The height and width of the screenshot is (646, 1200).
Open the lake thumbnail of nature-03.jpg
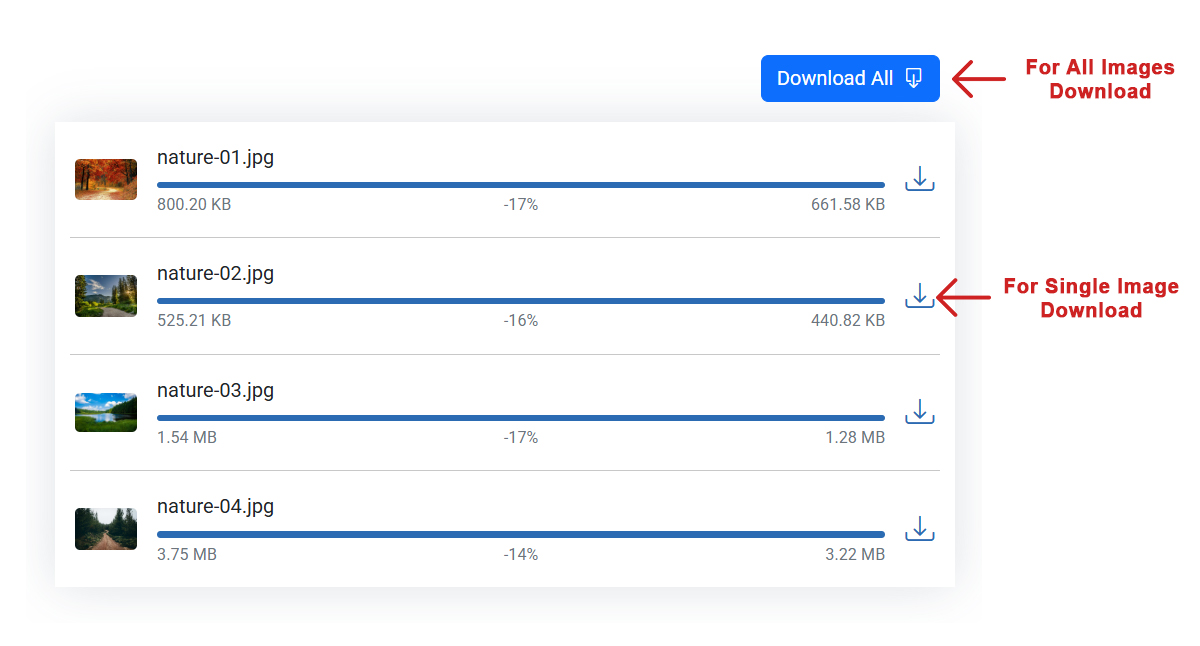tap(106, 412)
